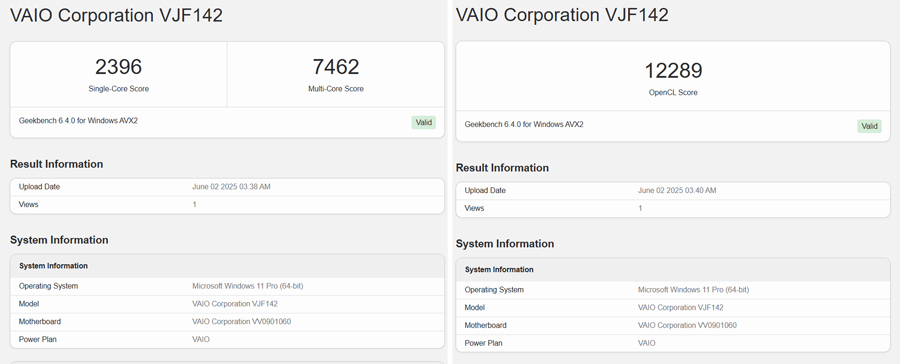Screen dimensions: 900x364
Task: Click the right Result Information heading
Action: pyautogui.click(x=502, y=168)
